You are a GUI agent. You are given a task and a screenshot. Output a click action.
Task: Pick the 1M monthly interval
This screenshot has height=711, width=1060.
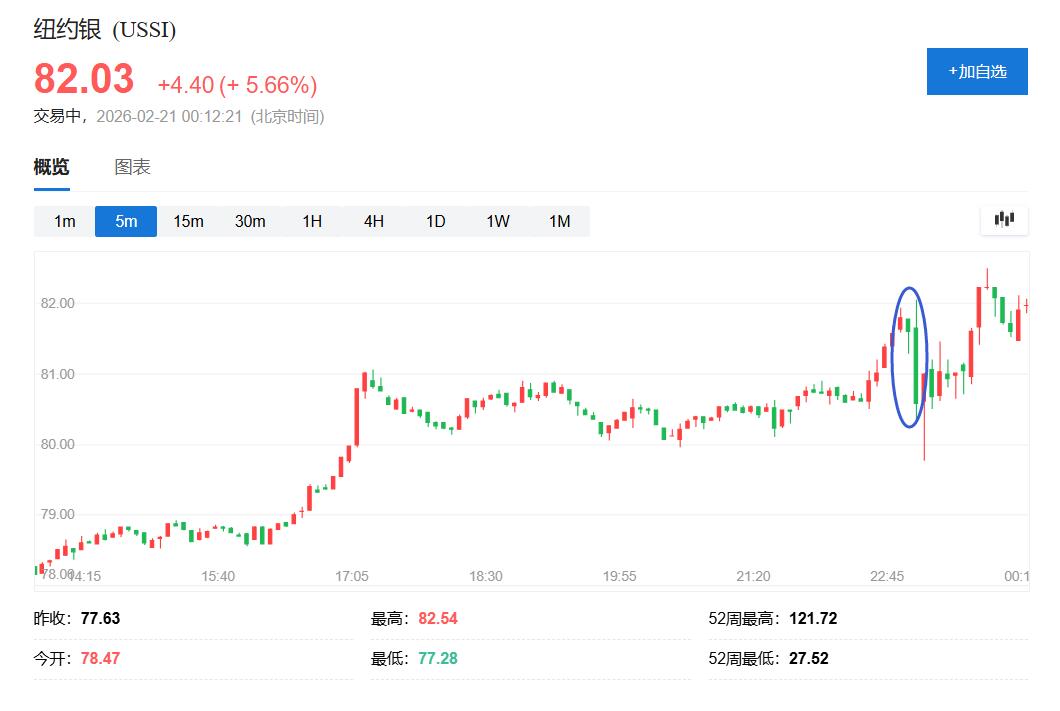560,221
